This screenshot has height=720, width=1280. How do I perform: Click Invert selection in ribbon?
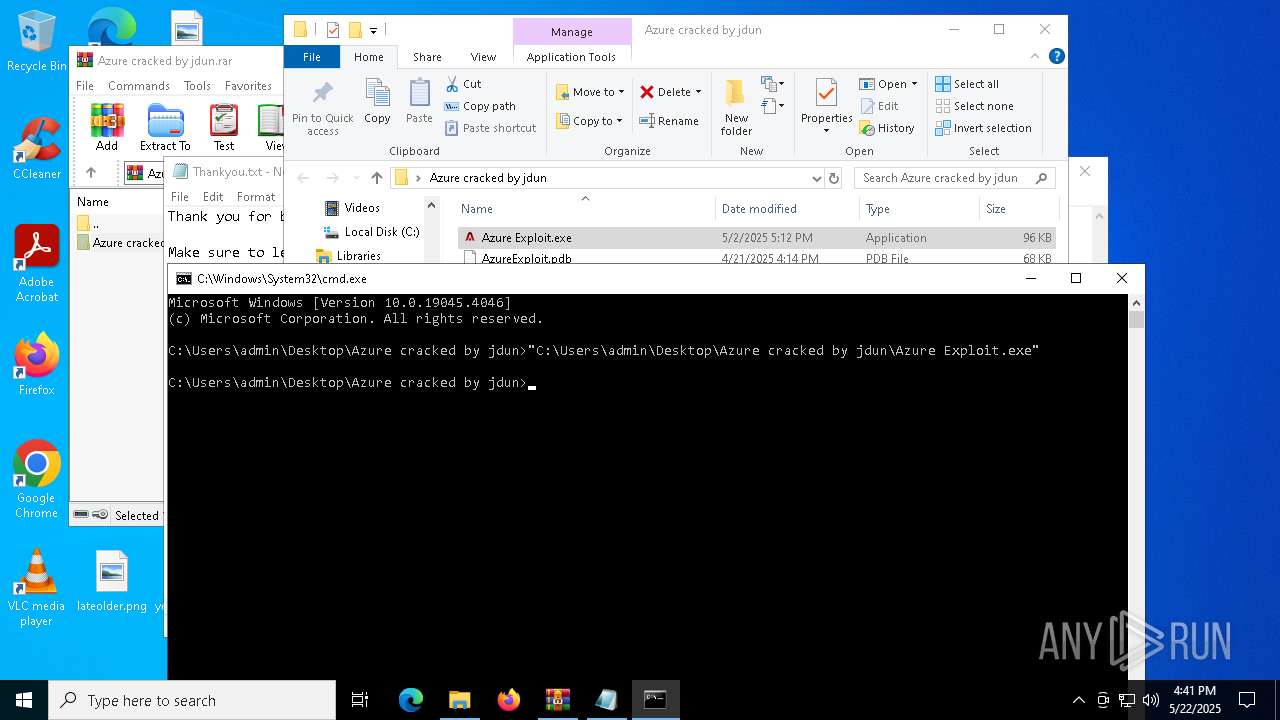pyautogui.click(x=983, y=128)
